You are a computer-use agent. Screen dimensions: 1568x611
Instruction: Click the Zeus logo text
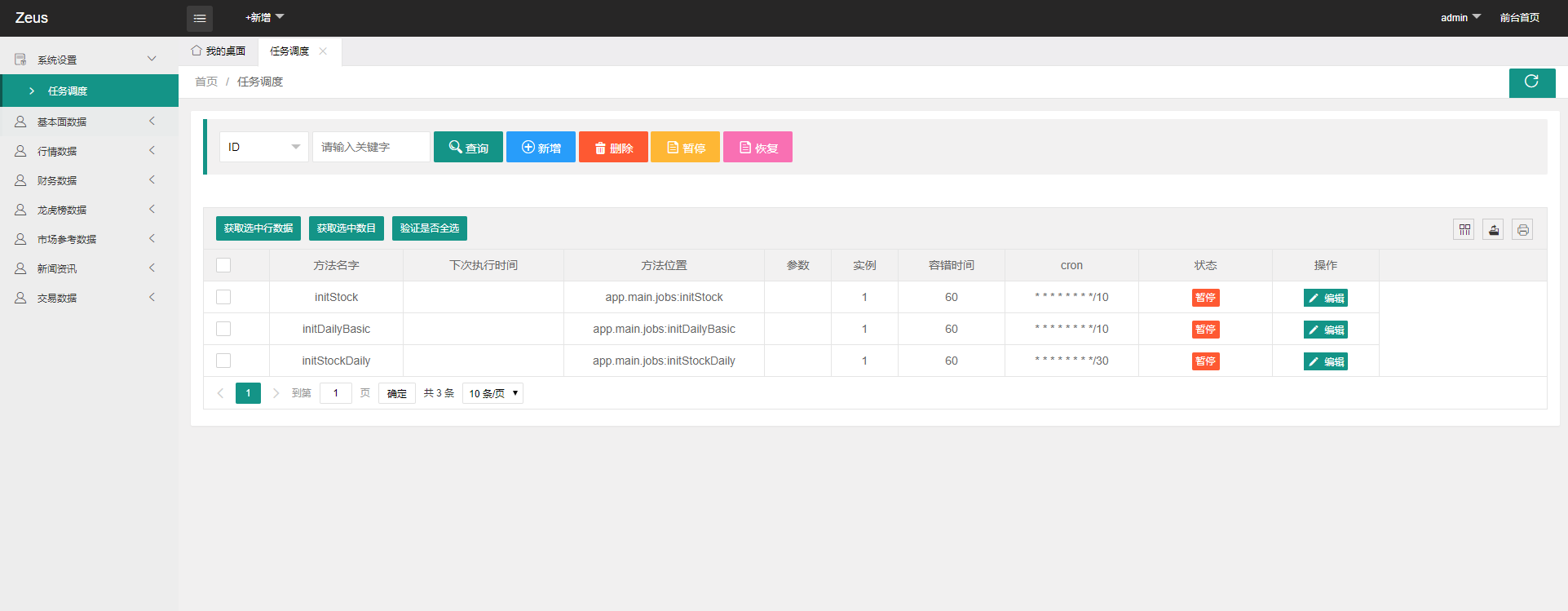pyautogui.click(x=32, y=18)
